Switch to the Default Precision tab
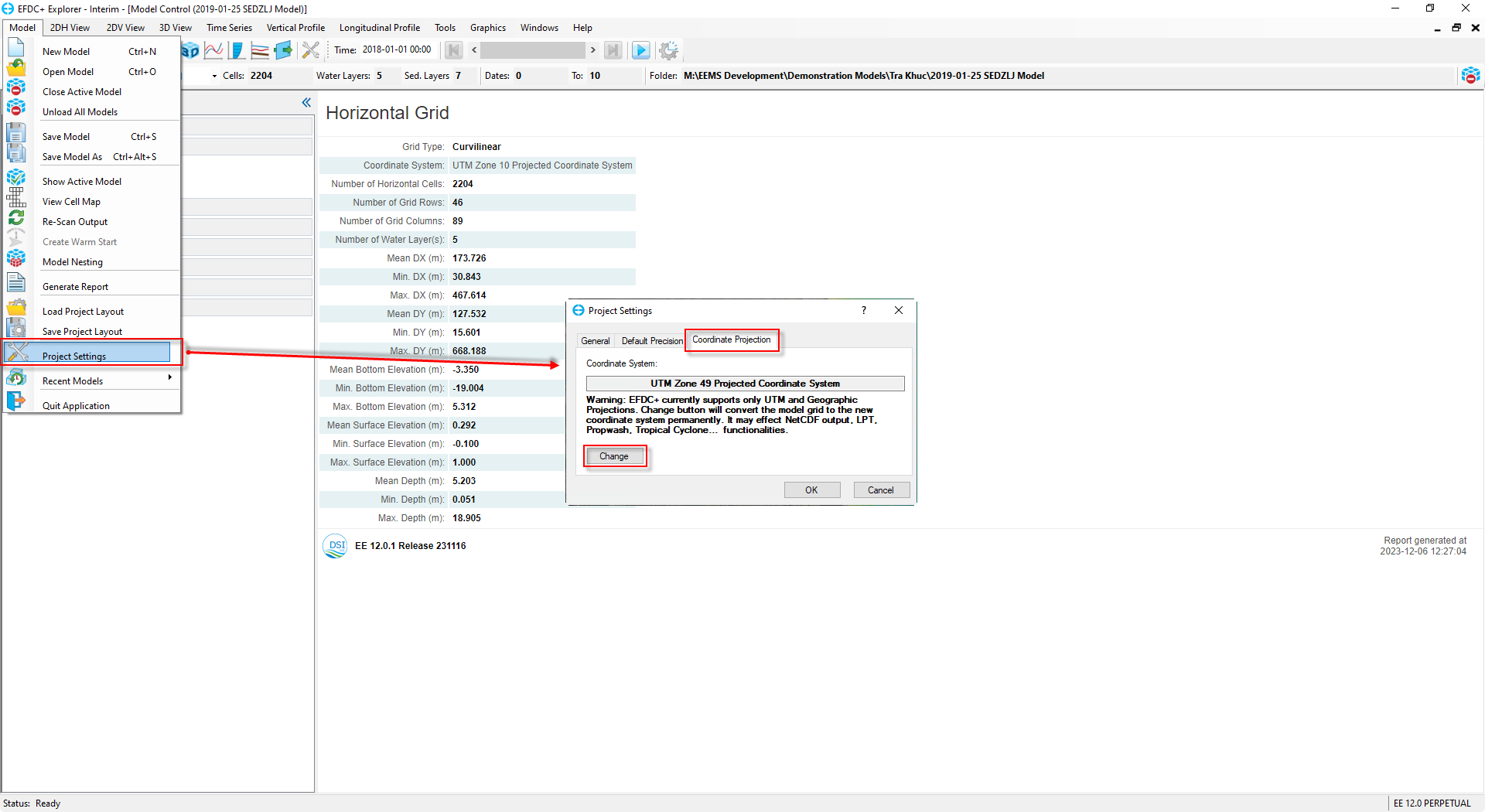Image resolution: width=1485 pixels, height=812 pixels. [x=651, y=341]
